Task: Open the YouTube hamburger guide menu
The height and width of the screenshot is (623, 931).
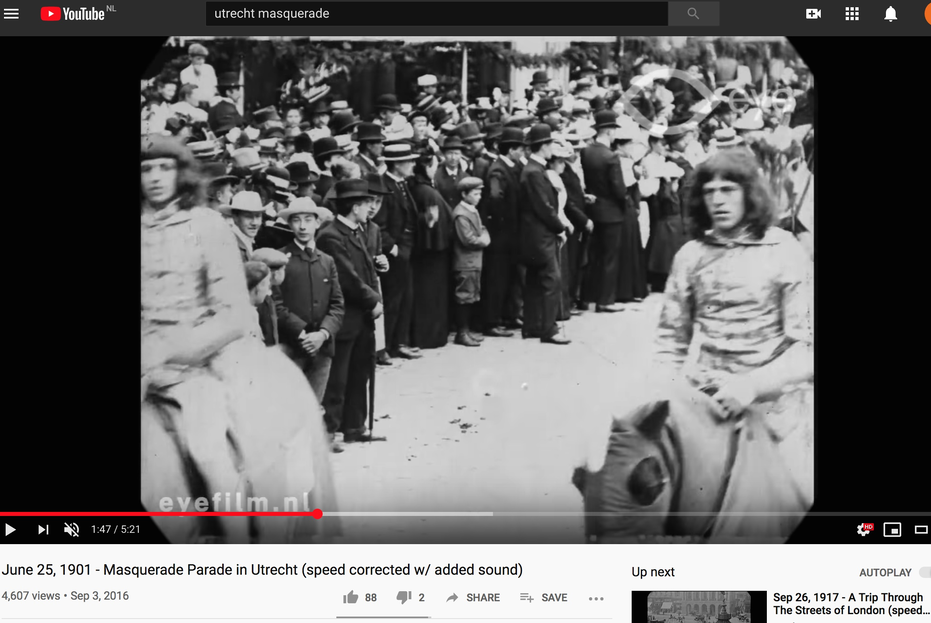Action: [x=12, y=14]
